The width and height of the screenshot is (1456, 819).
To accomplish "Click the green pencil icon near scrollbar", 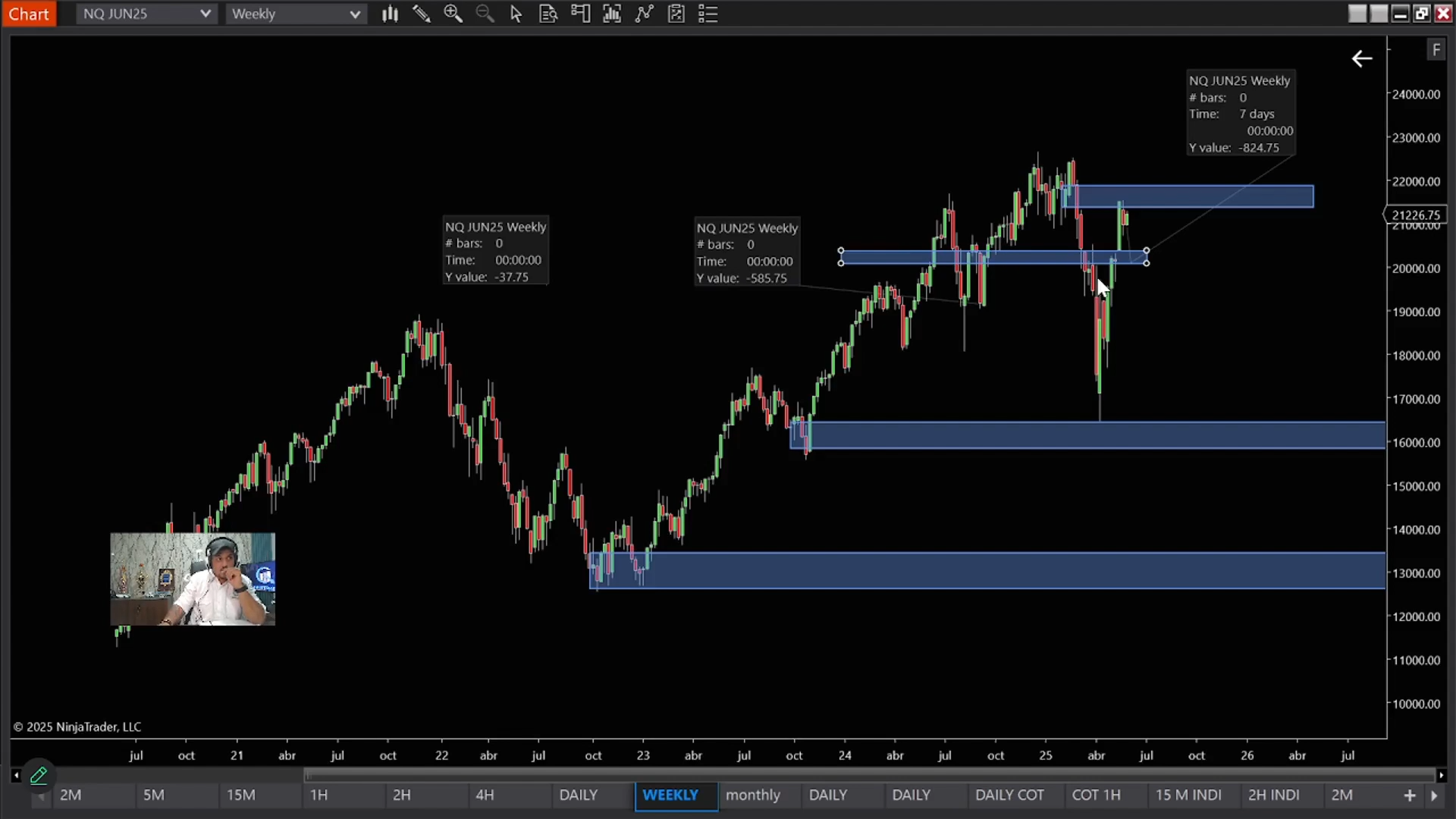I will pos(39,775).
